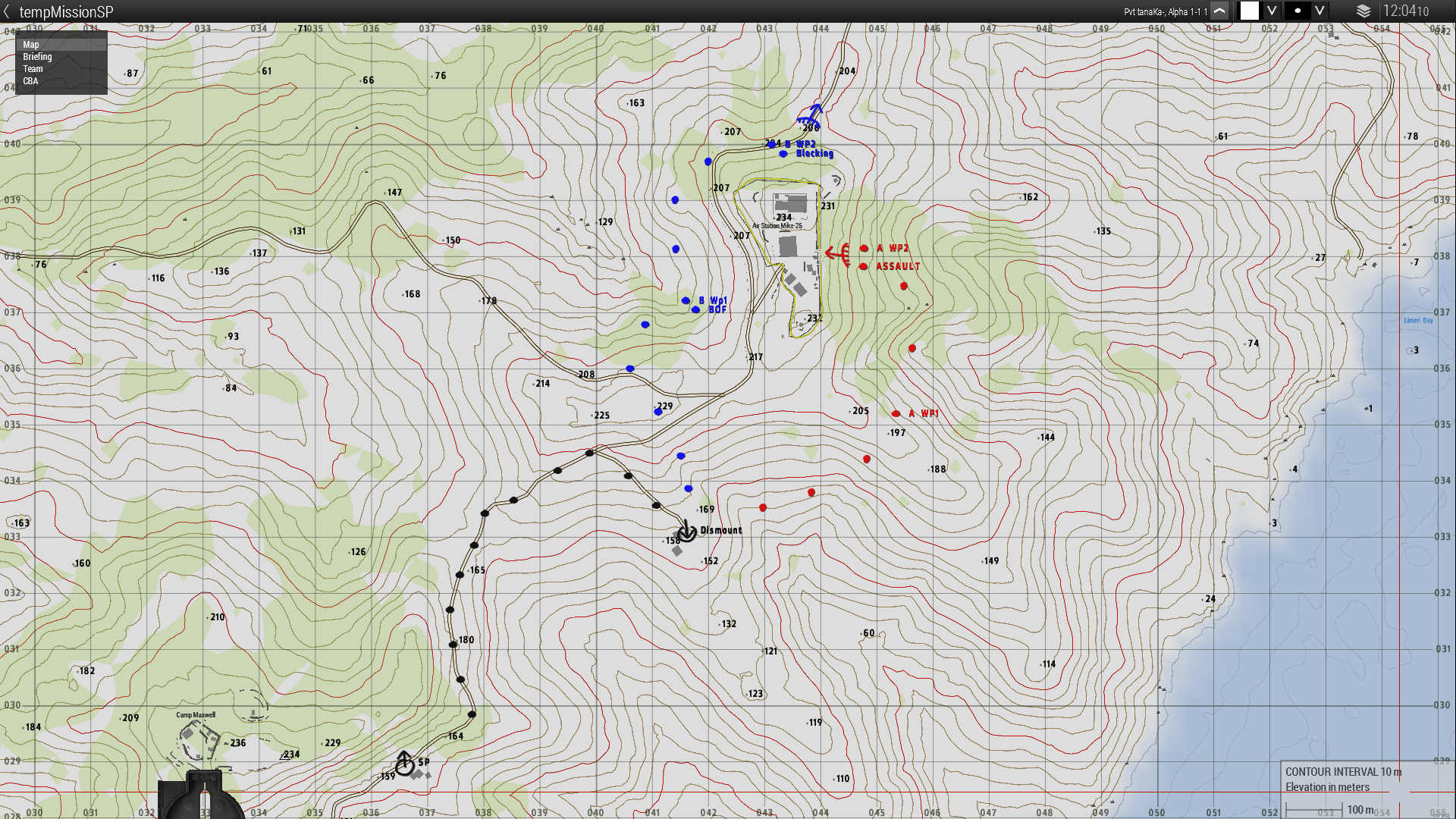Open the Briefing menu entry
The image size is (1456, 819).
(x=37, y=57)
